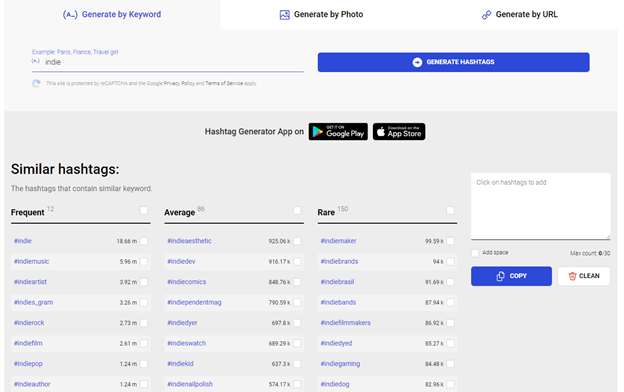Click the Max count 0/30 label
The width and height of the screenshot is (624, 392).
[590, 253]
